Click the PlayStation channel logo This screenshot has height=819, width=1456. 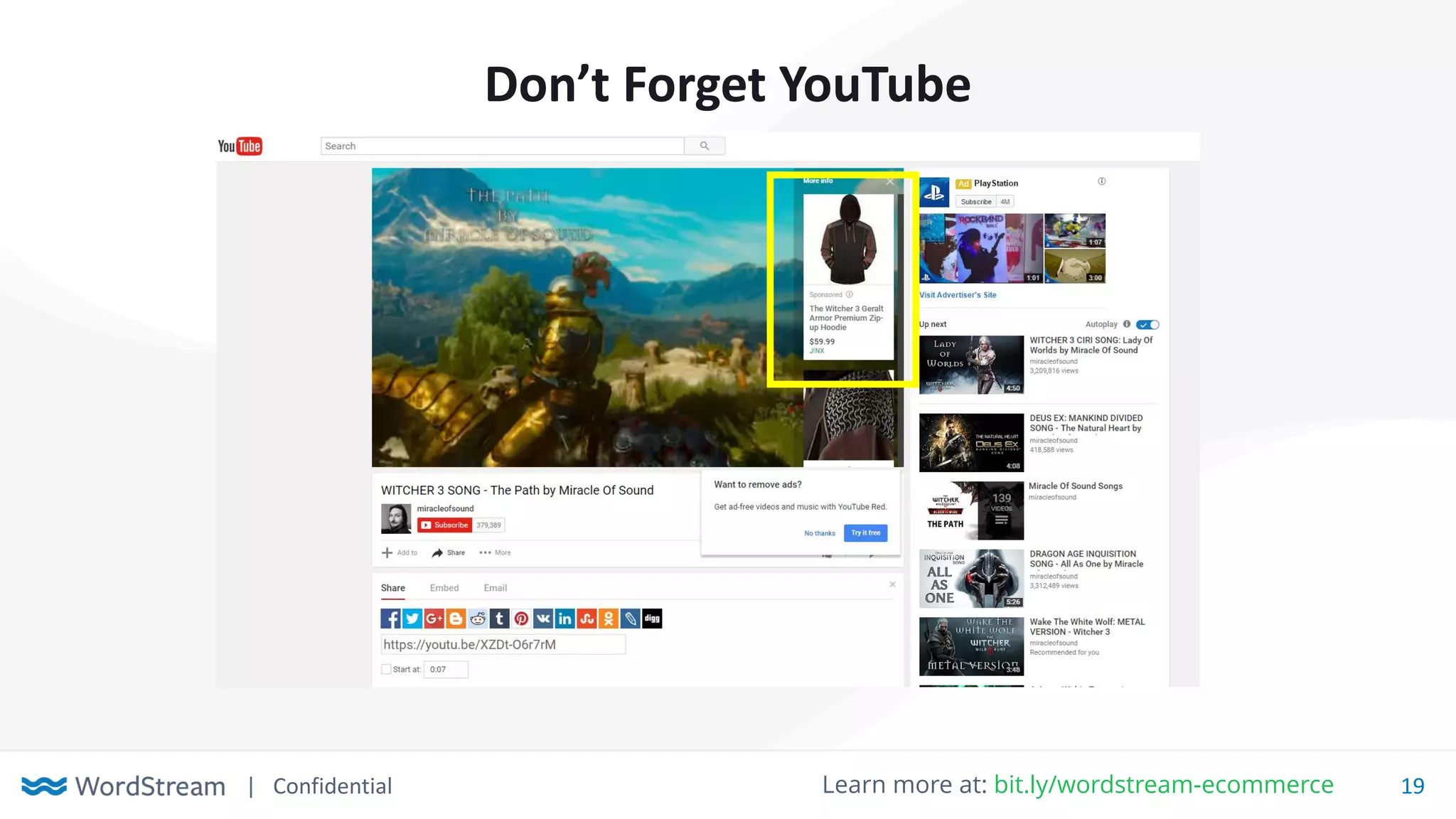coord(934,192)
